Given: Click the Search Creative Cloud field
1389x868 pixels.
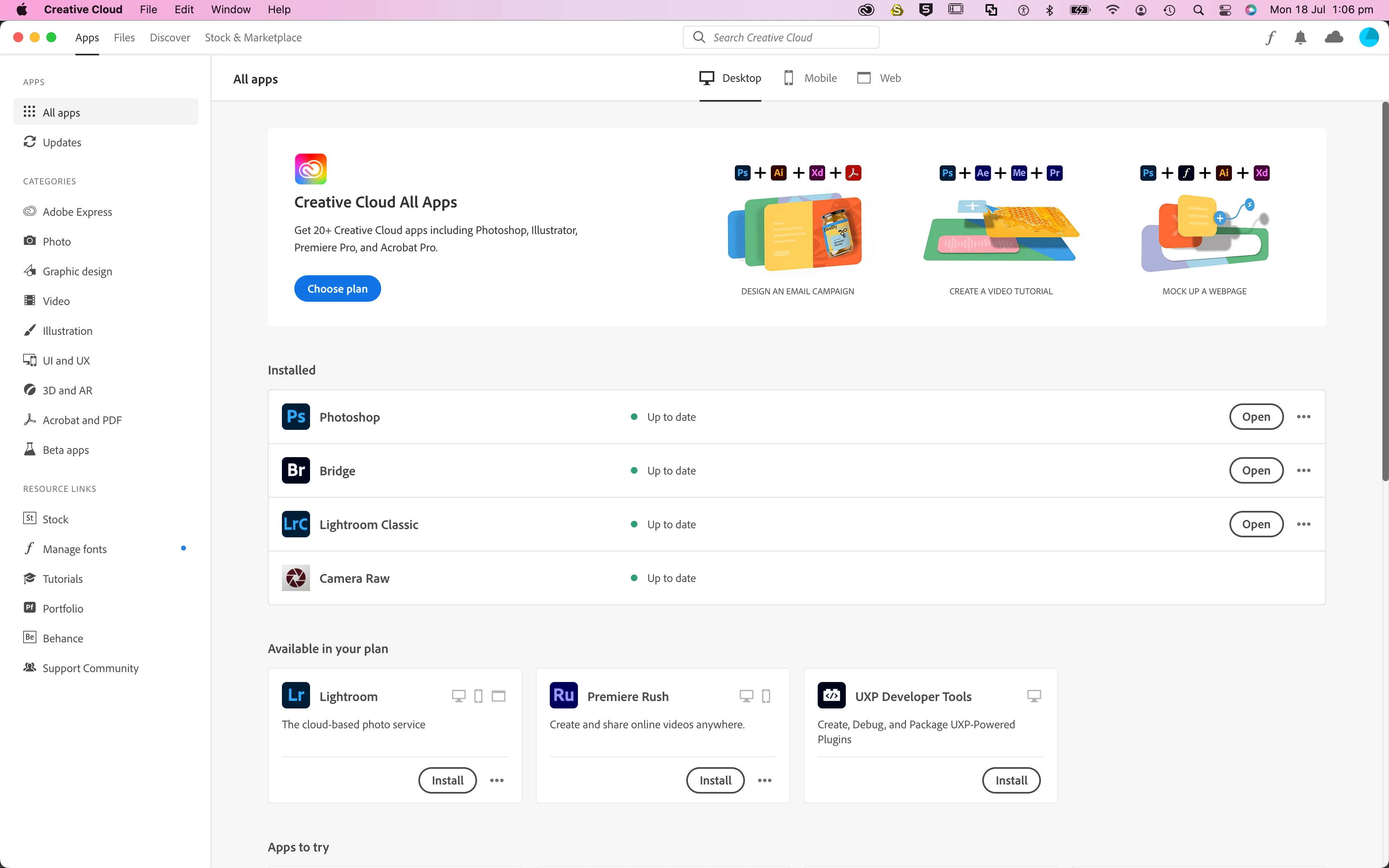Looking at the screenshot, I should (780, 38).
